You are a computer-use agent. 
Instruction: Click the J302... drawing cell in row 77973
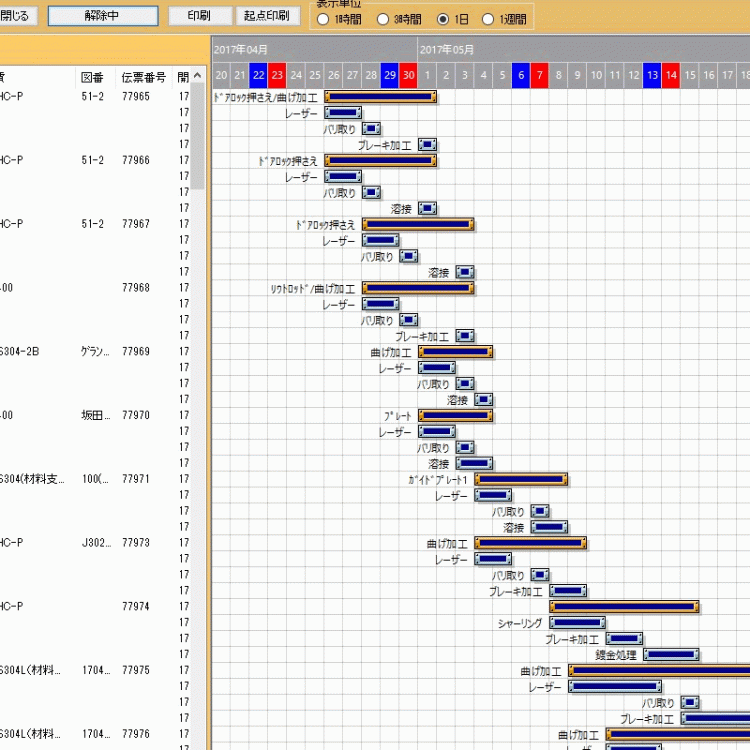96,542
